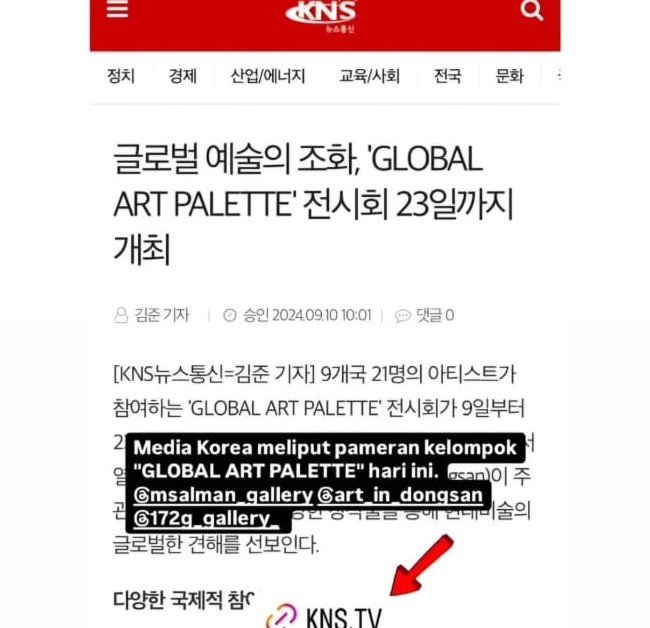The height and width of the screenshot is (628, 650).
Task: Tap the red arrow sticker
Action: click(421, 565)
